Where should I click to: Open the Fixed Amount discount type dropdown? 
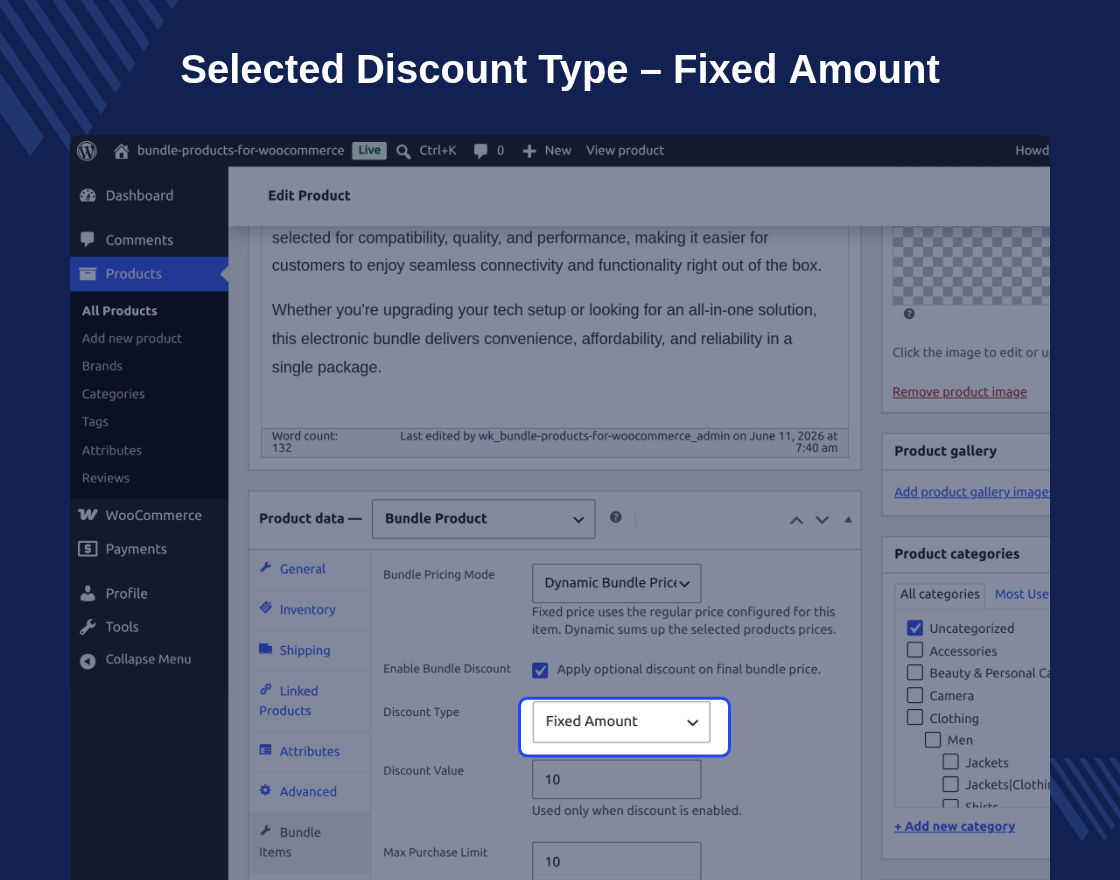pyautogui.click(x=621, y=722)
